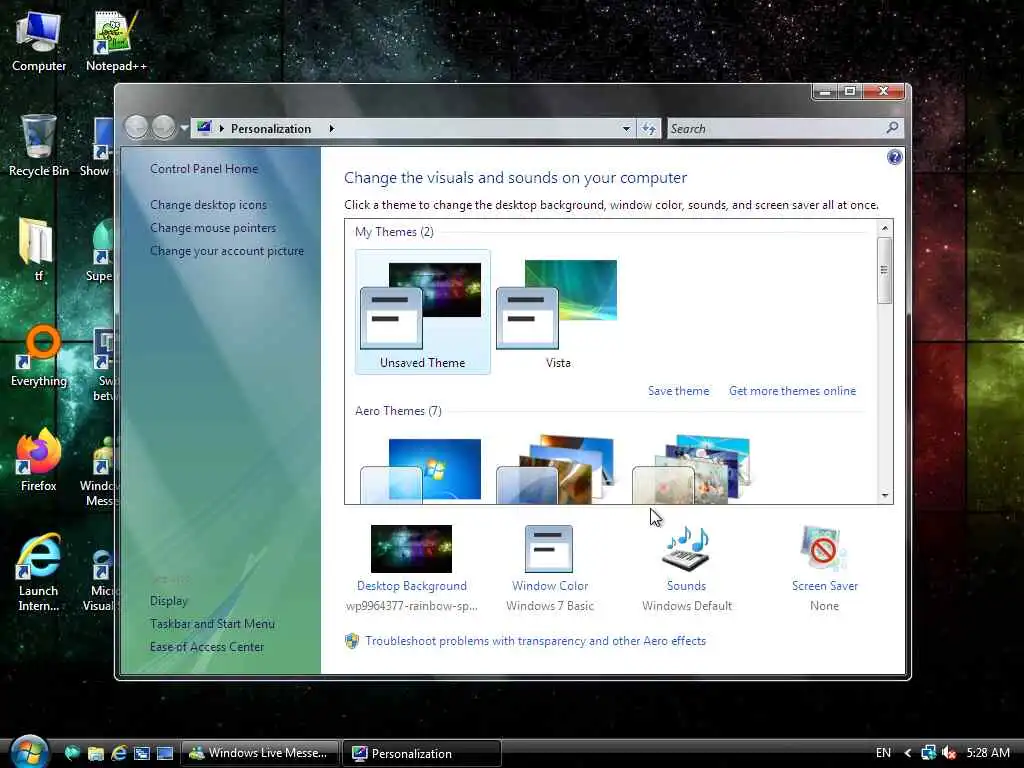The height and width of the screenshot is (768, 1024).
Task: Click the Show desktop quick launch icon
Action: (165, 753)
